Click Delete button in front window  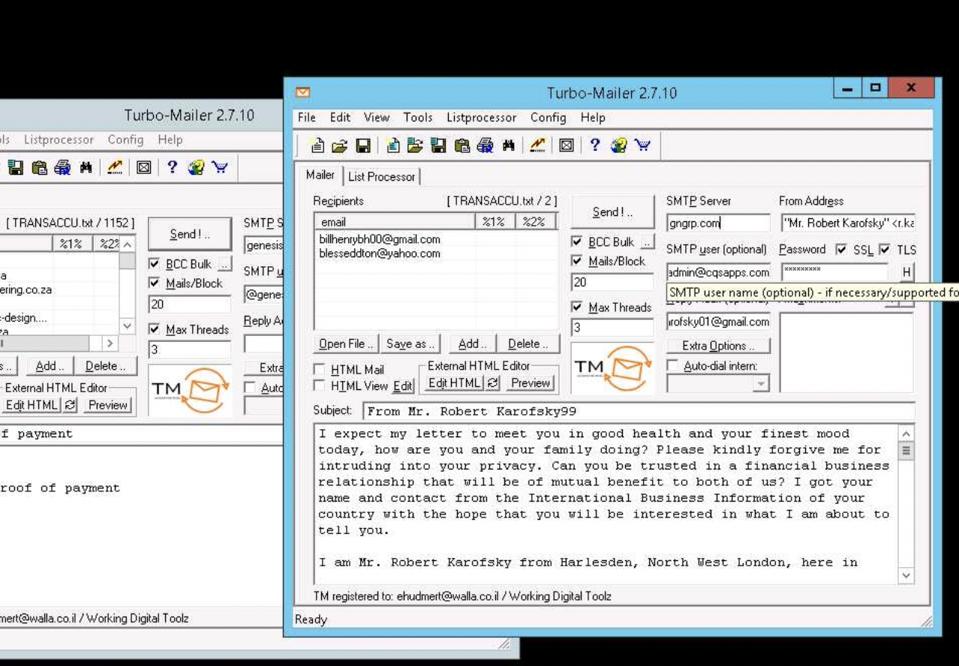(528, 344)
